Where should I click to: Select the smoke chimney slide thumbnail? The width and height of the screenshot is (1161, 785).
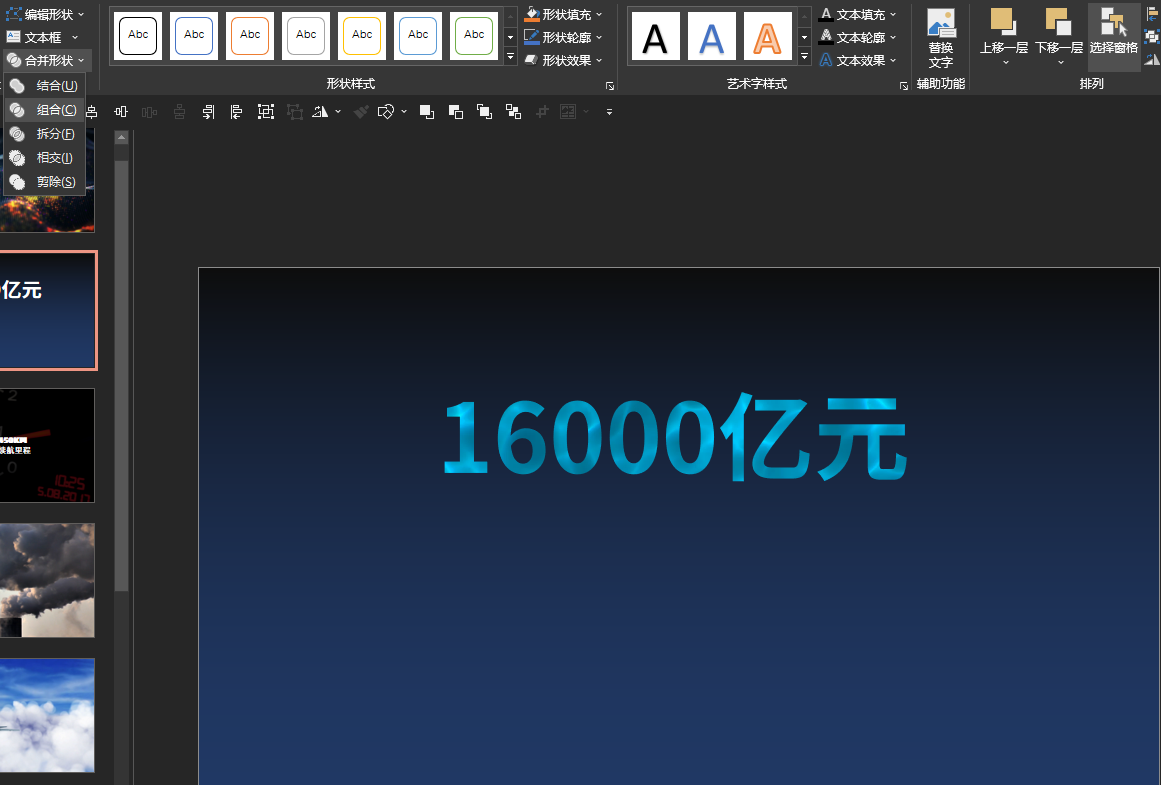[x=47, y=580]
